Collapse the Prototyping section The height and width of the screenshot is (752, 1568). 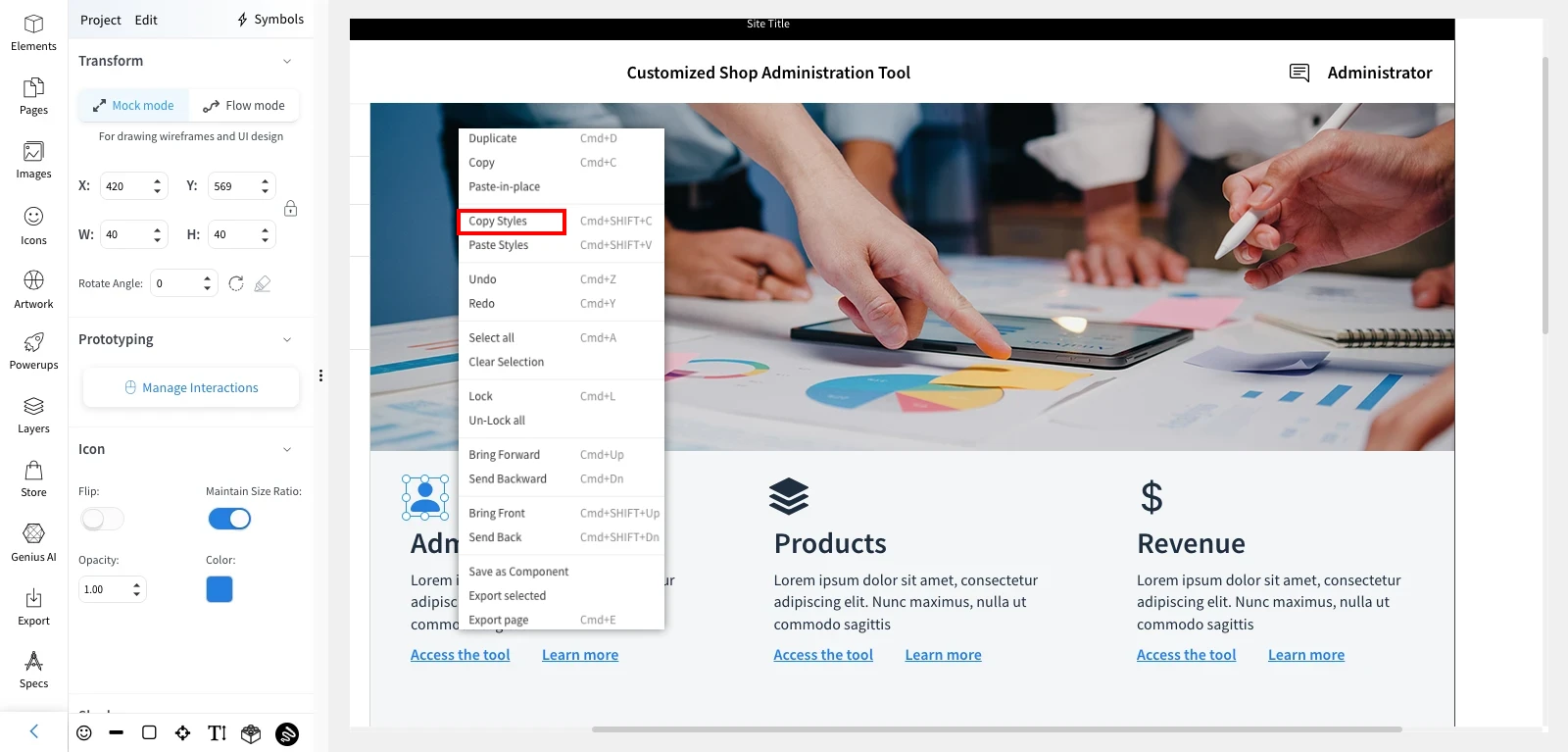pyautogui.click(x=287, y=339)
